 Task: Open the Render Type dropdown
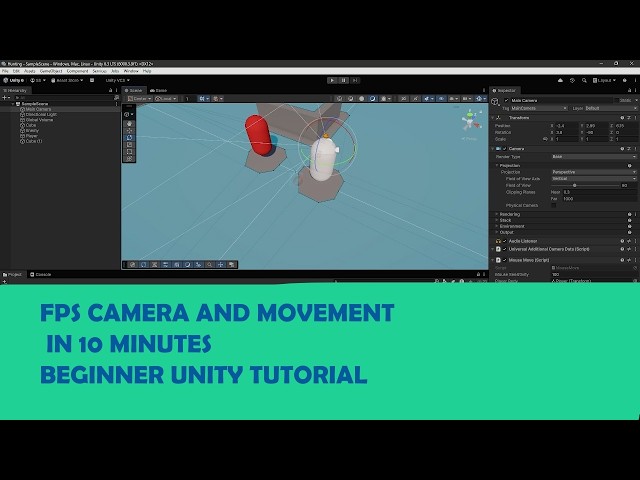(594, 157)
